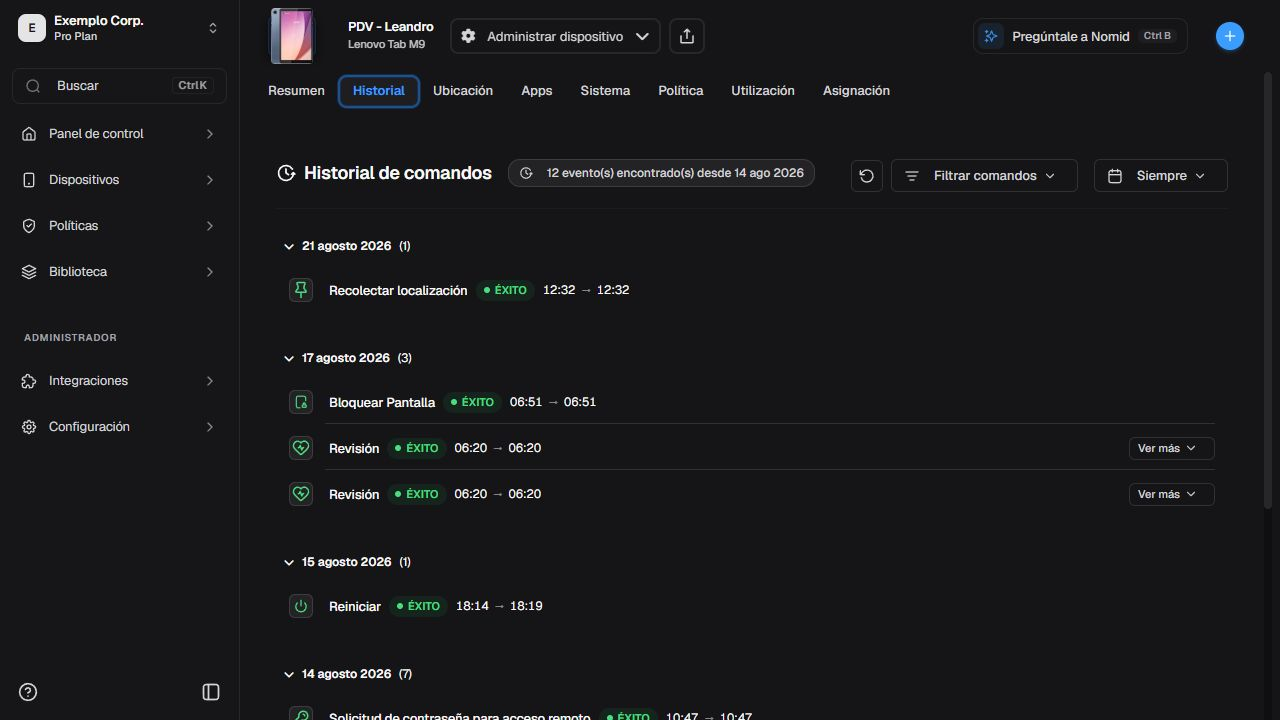Click the Buscar search field
The width and height of the screenshot is (1280, 720).
119,86
